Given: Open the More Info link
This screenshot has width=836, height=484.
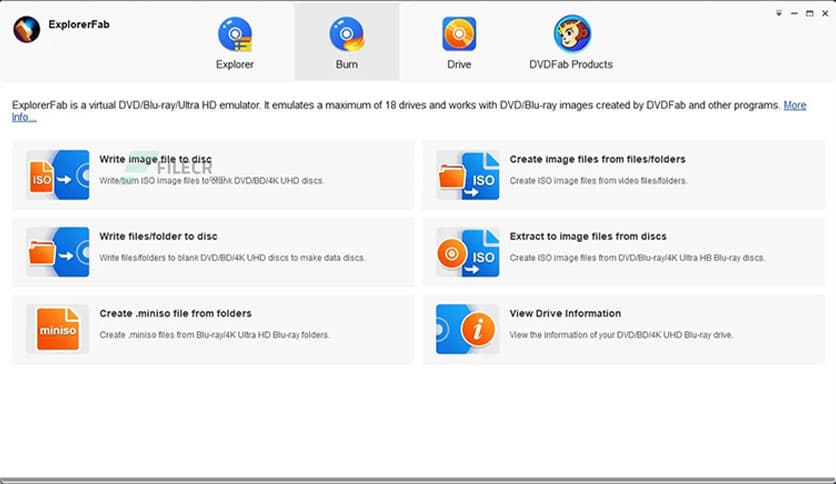Looking at the screenshot, I should pos(795,106).
